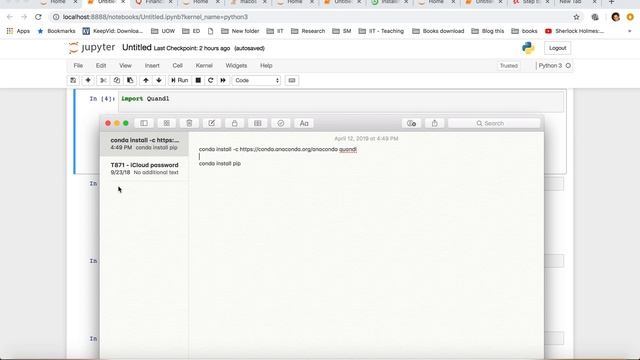Save notebook using the floppy disk icon
This screenshot has height=360, width=640.
point(73,80)
